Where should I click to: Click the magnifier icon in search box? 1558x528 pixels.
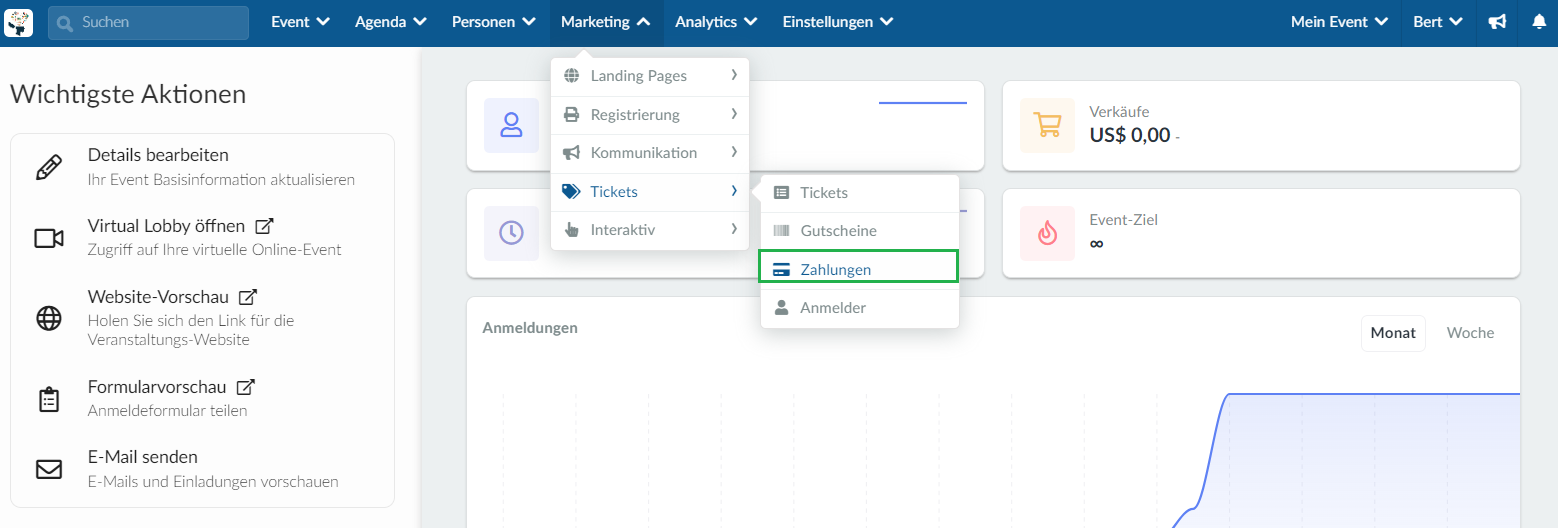[x=66, y=22]
